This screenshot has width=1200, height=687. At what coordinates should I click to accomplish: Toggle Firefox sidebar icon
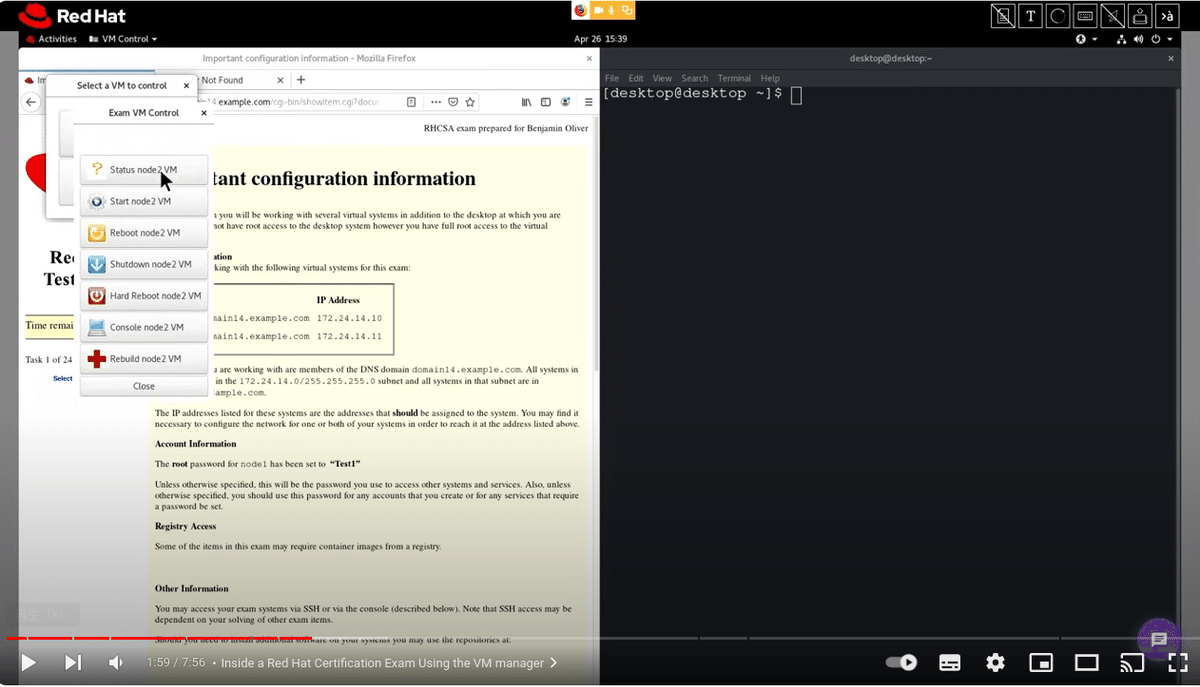coord(546,102)
